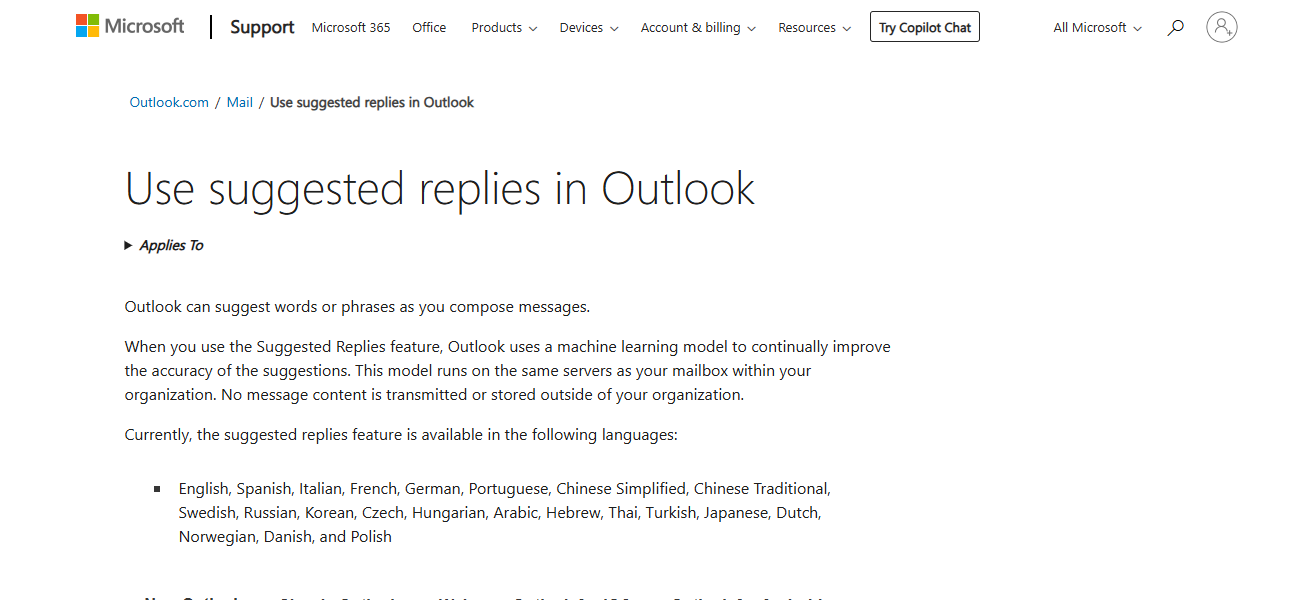The height and width of the screenshot is (600, 1312).
Task: Click the Microsoft logo
Action: click(x=129, y=26)
